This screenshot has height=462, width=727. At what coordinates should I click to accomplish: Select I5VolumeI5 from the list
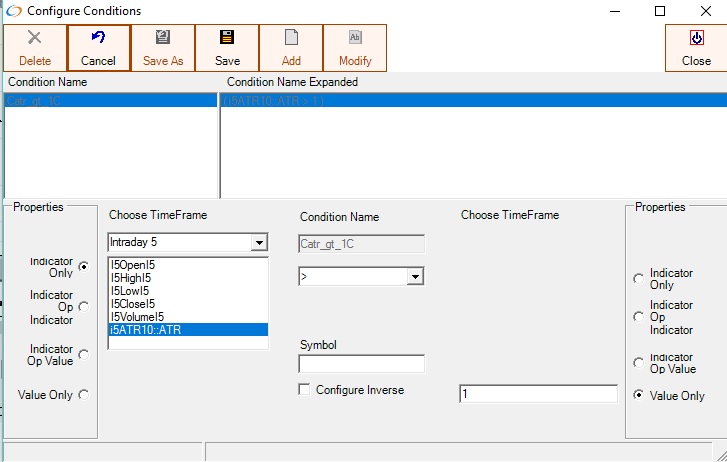(135, 317)
